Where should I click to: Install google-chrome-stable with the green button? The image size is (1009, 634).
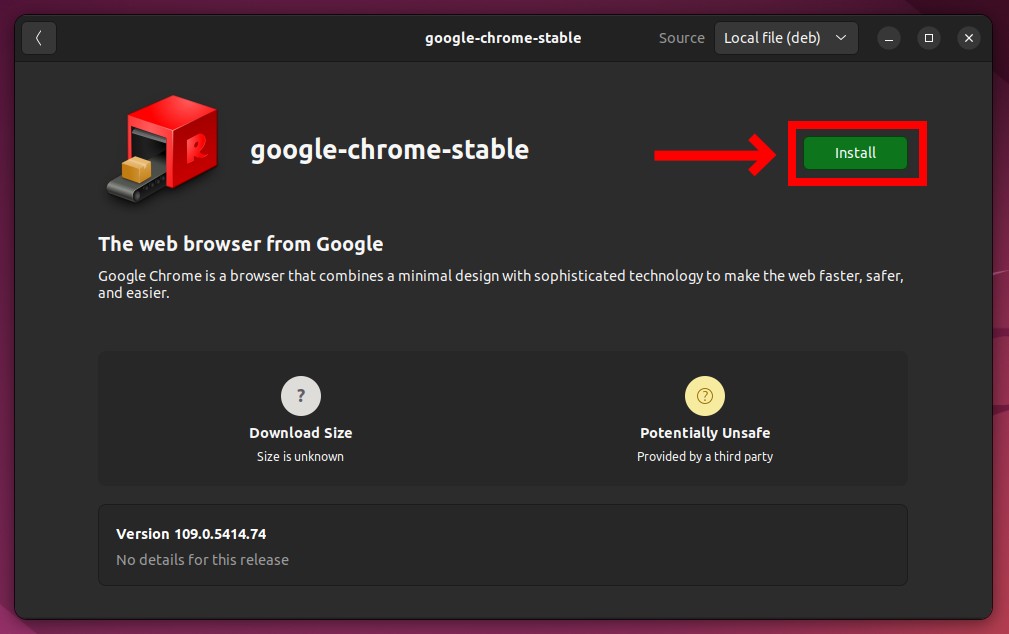855,153
